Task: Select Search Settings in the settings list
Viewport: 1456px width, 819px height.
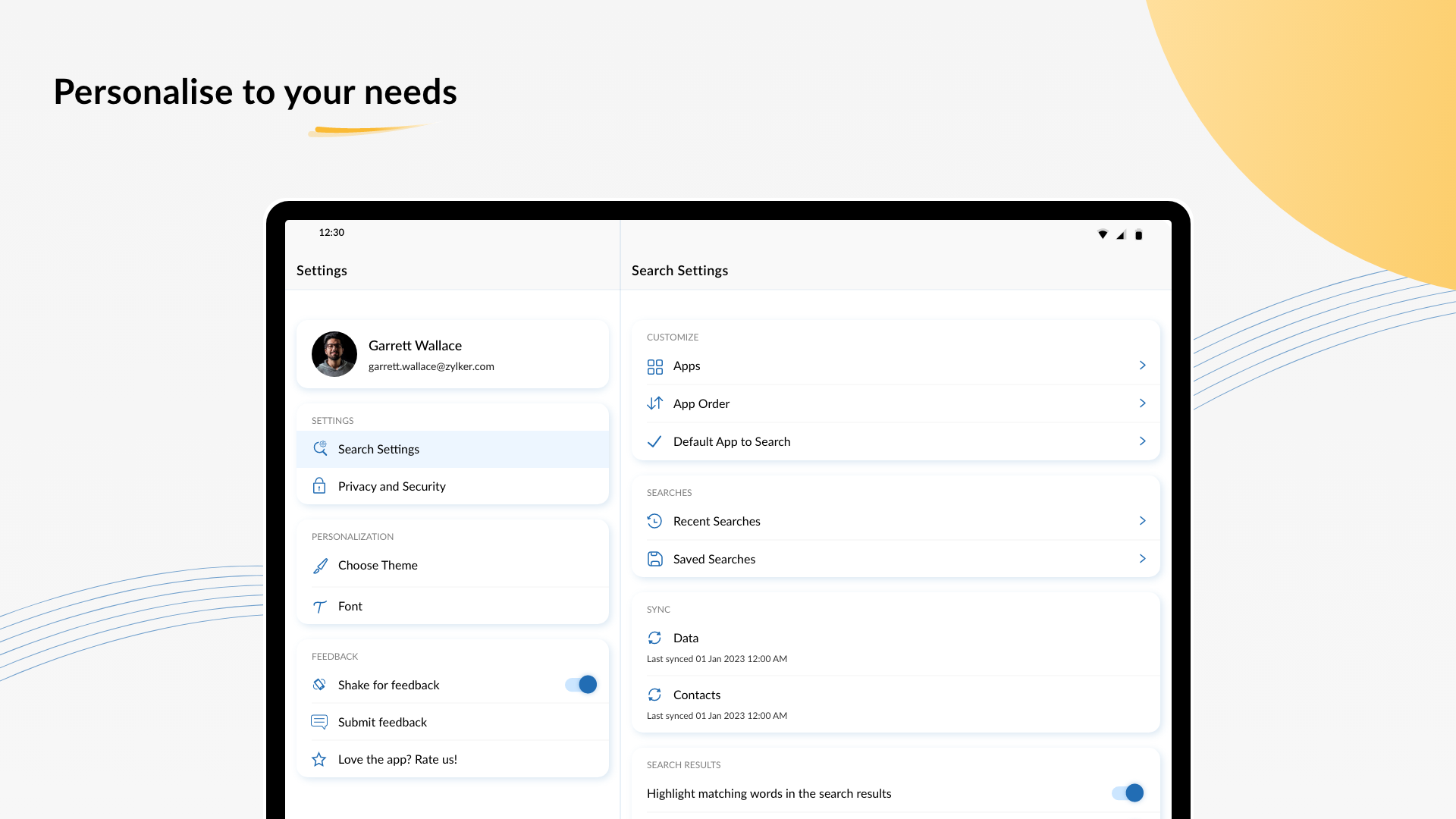Action: (x=453, y=449)
